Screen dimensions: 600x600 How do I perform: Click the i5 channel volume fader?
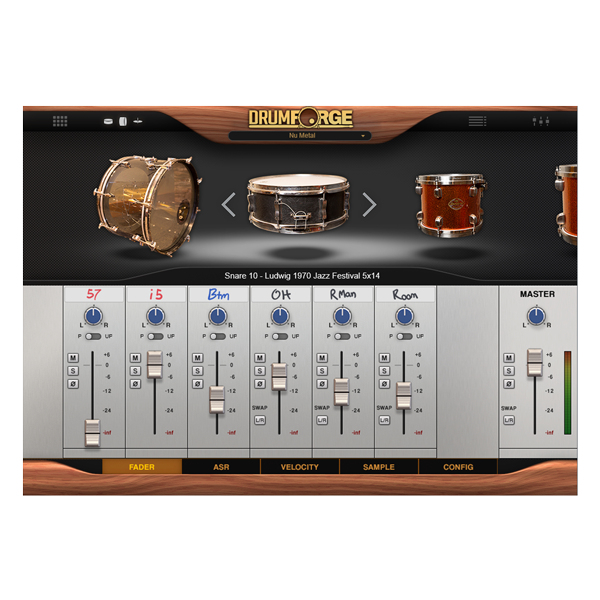tap(155, 364)
